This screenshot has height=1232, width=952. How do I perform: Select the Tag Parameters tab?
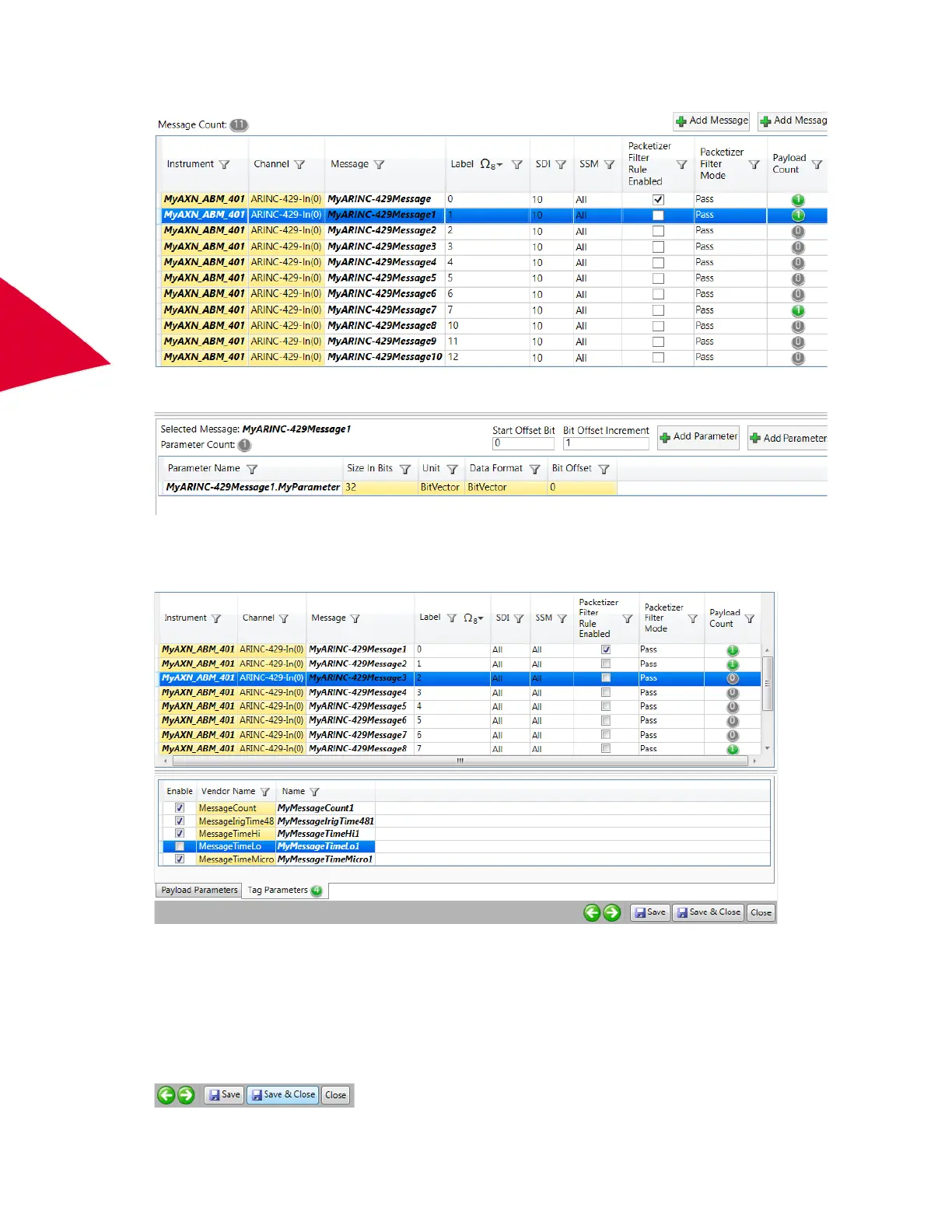click(285, 891)
